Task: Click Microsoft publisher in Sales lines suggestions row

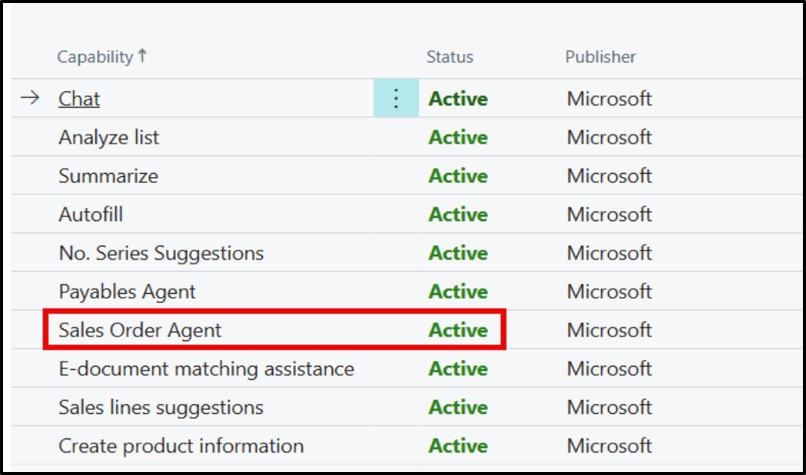Action: coord(609,407)
